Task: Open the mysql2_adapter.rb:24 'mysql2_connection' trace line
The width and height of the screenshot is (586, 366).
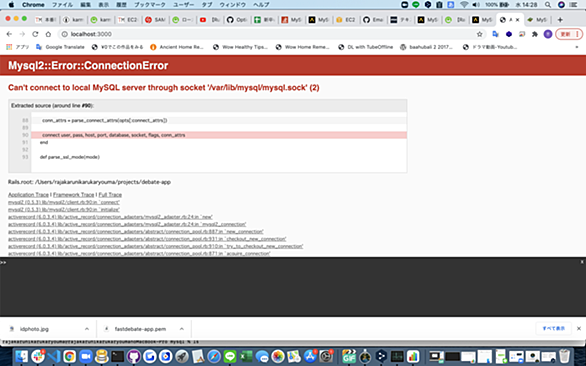Action: [x=127, y=224]
